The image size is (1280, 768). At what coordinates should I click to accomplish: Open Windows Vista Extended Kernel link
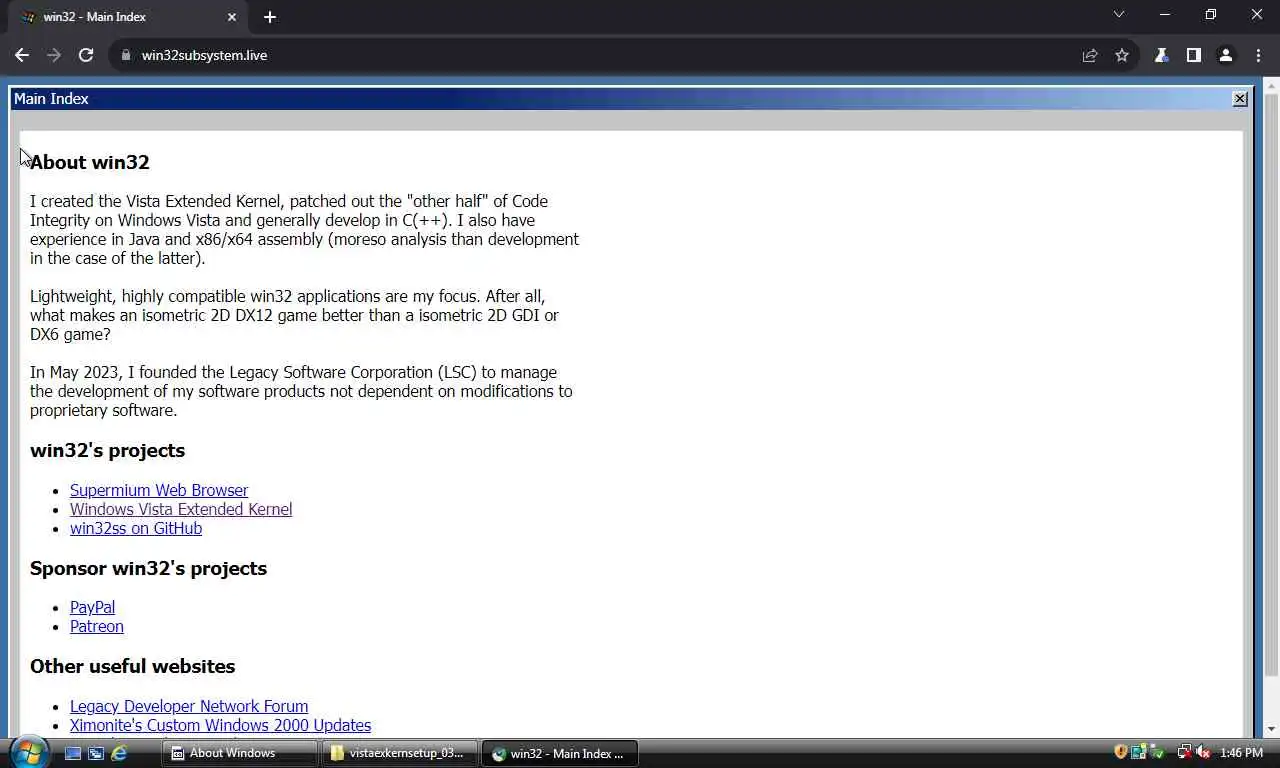181,509
